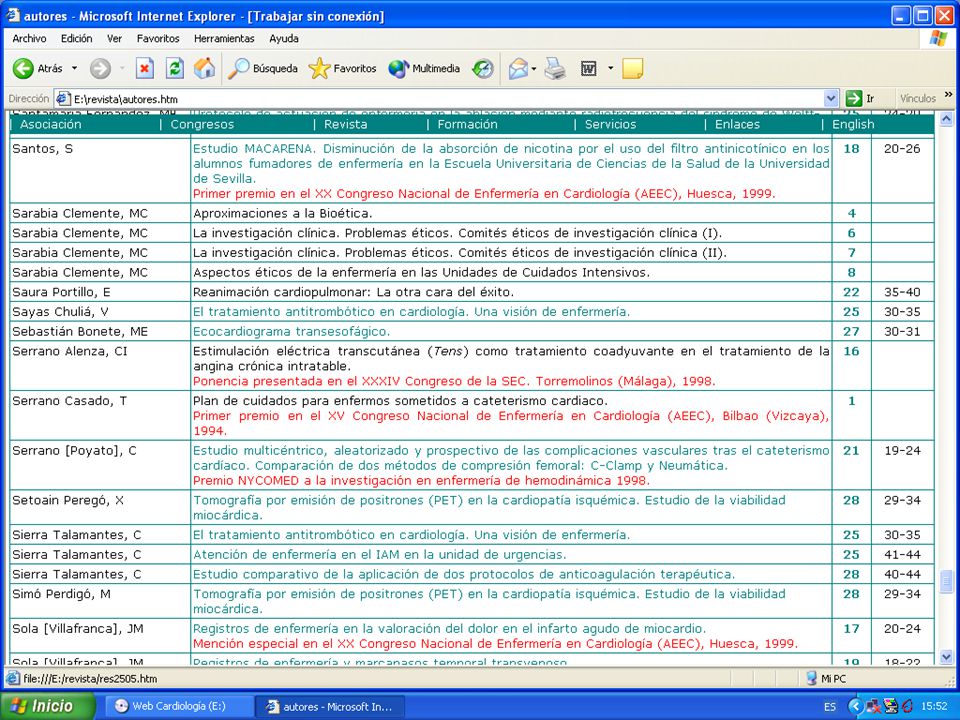Go to the home page via the house icon
960x720 pixels.
click(204, 69)
